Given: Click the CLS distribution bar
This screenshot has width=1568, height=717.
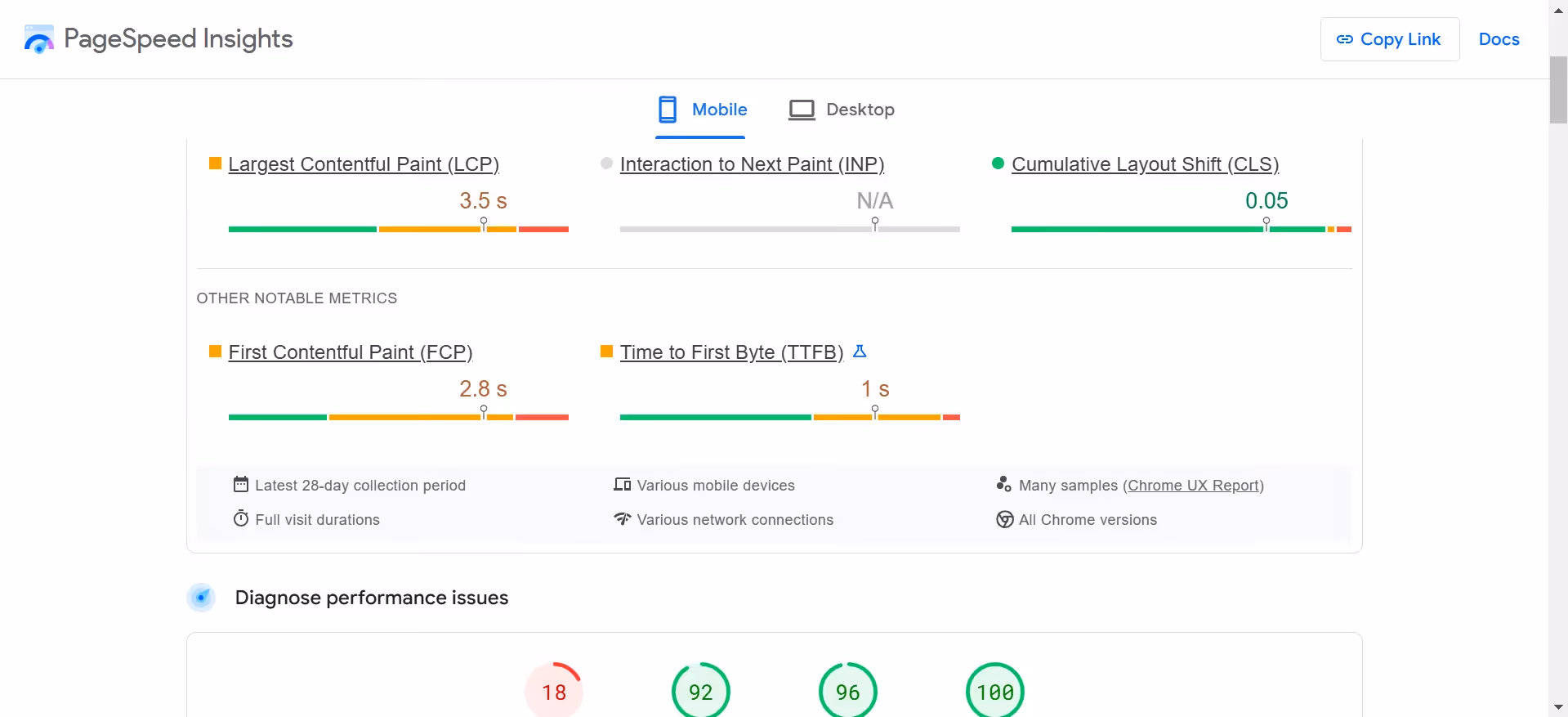Looking at the screenshot, I should pos(1182,229).
